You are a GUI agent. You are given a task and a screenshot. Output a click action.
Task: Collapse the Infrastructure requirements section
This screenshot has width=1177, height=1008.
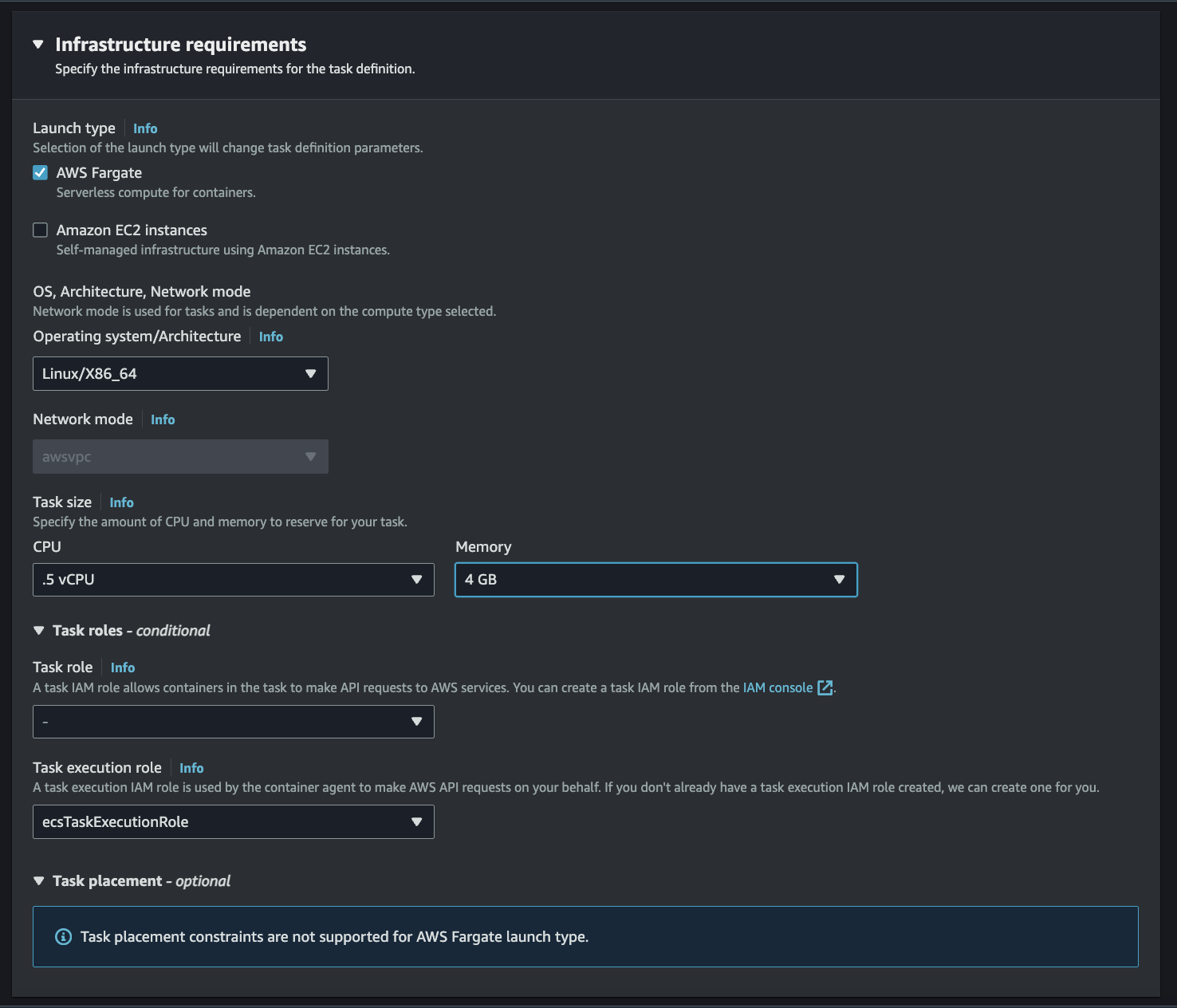point(38,45)
